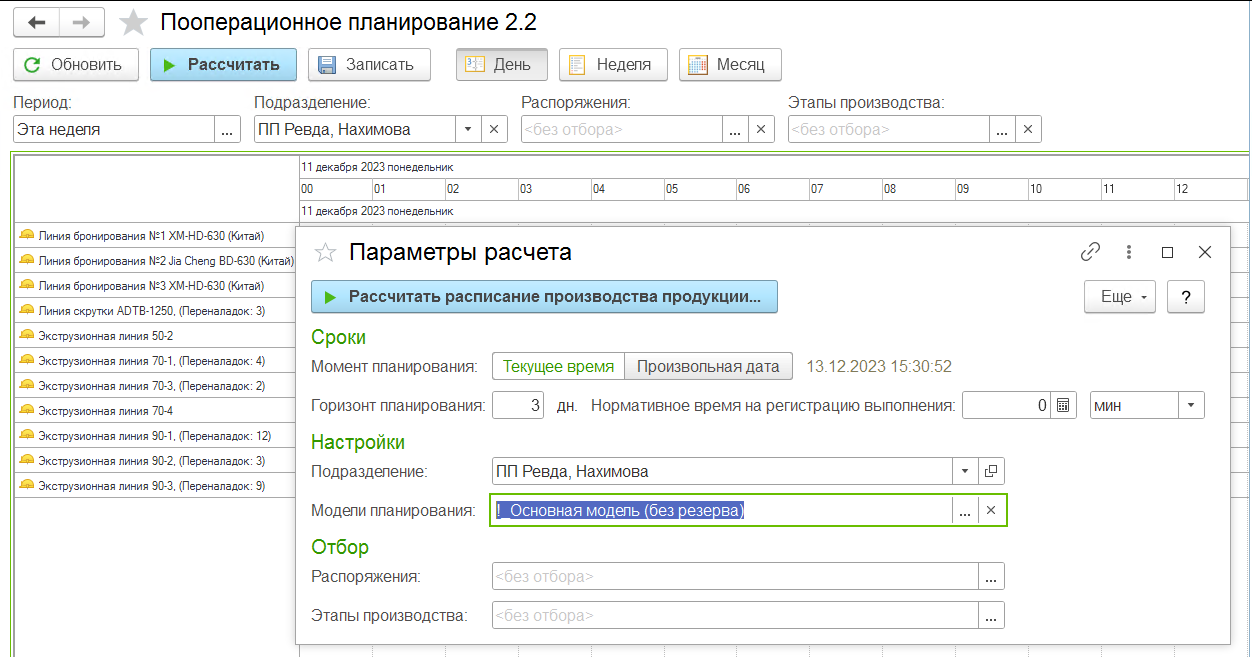Image resolution: width=1252 pixels, height=657 pixels.
Task: Open Распоряжения selection in main filter
Action: click(734, 129)
